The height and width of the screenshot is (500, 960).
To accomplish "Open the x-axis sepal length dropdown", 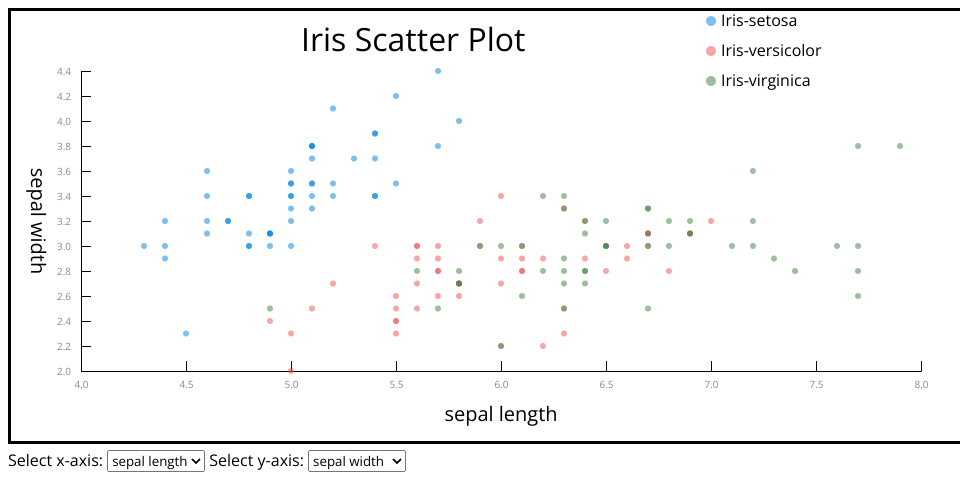I will (x=155, y=461).
